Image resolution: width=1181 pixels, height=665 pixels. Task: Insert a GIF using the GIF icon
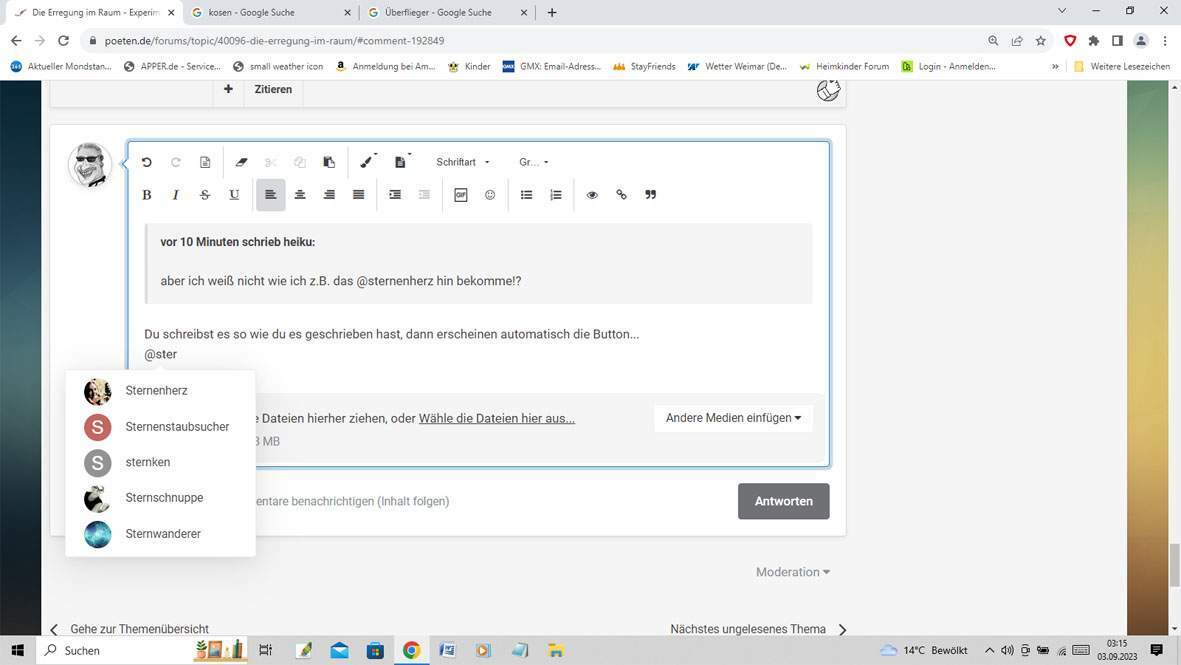(x=461, y=195)
